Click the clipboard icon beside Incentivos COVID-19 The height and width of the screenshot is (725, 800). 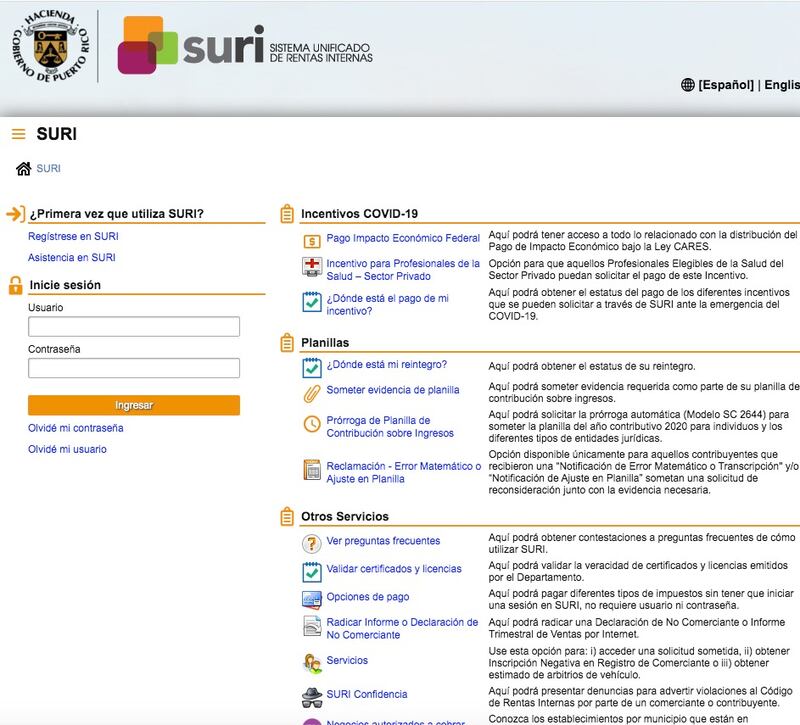click(x=287, y=214)
